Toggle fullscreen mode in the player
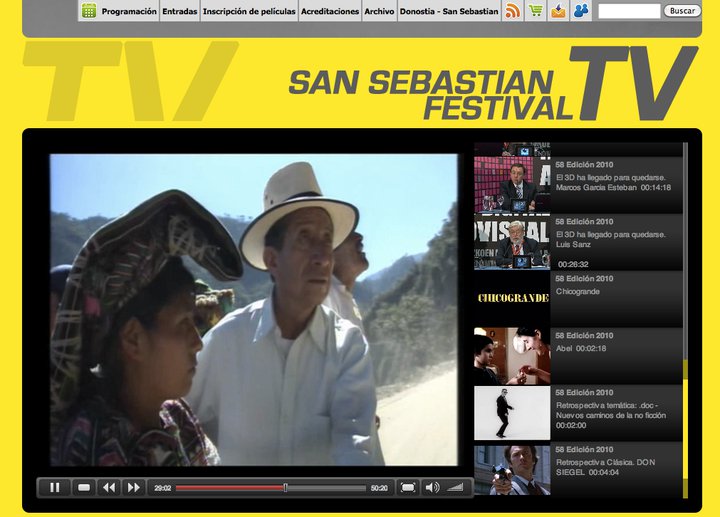The height and width of the screenshot is (517, 720). tap(408, 488)
